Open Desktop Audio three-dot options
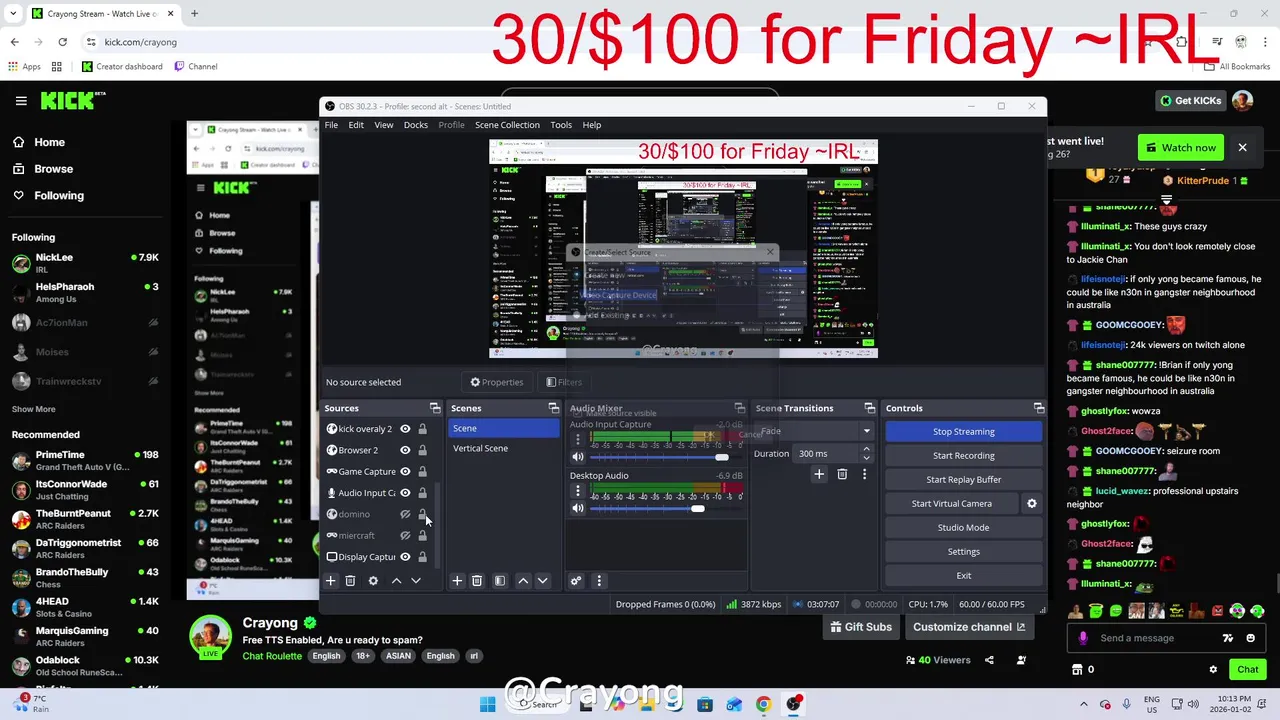This screenshot has height=720, width=1280. click(x=577, y=490)
